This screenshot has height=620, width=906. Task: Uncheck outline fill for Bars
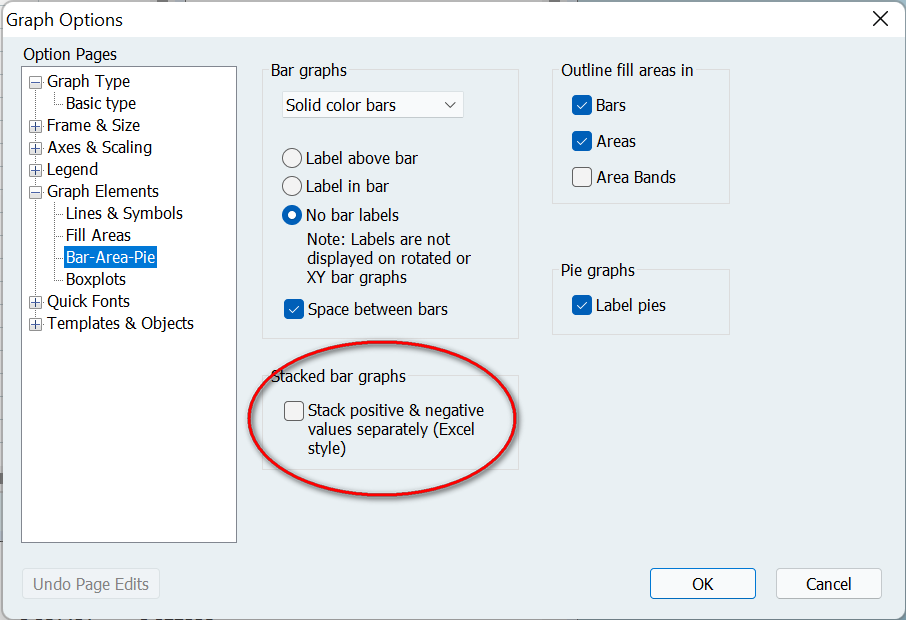coord(582,105)
